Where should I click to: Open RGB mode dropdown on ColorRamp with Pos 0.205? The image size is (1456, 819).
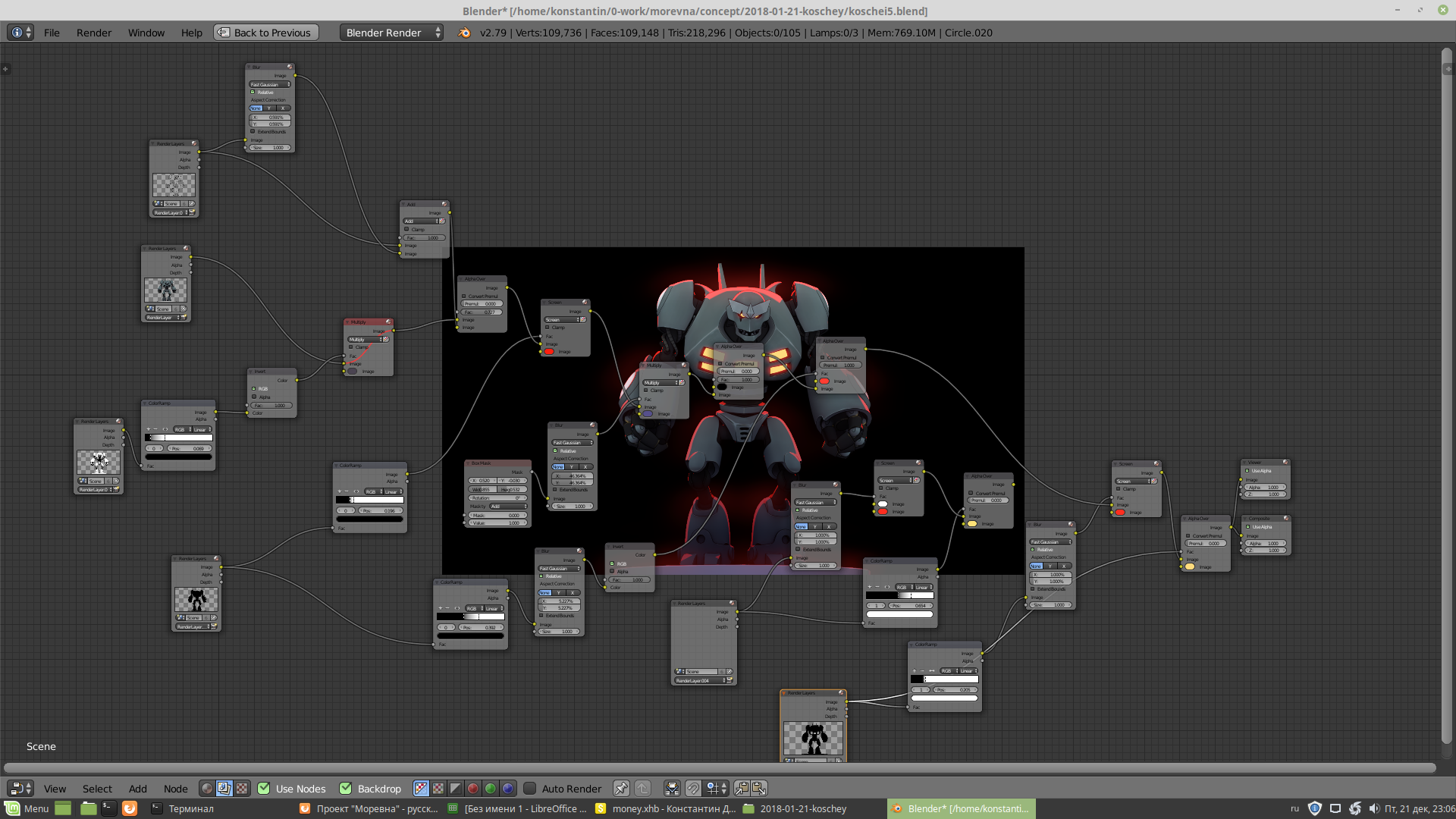(x=949, y=670)
